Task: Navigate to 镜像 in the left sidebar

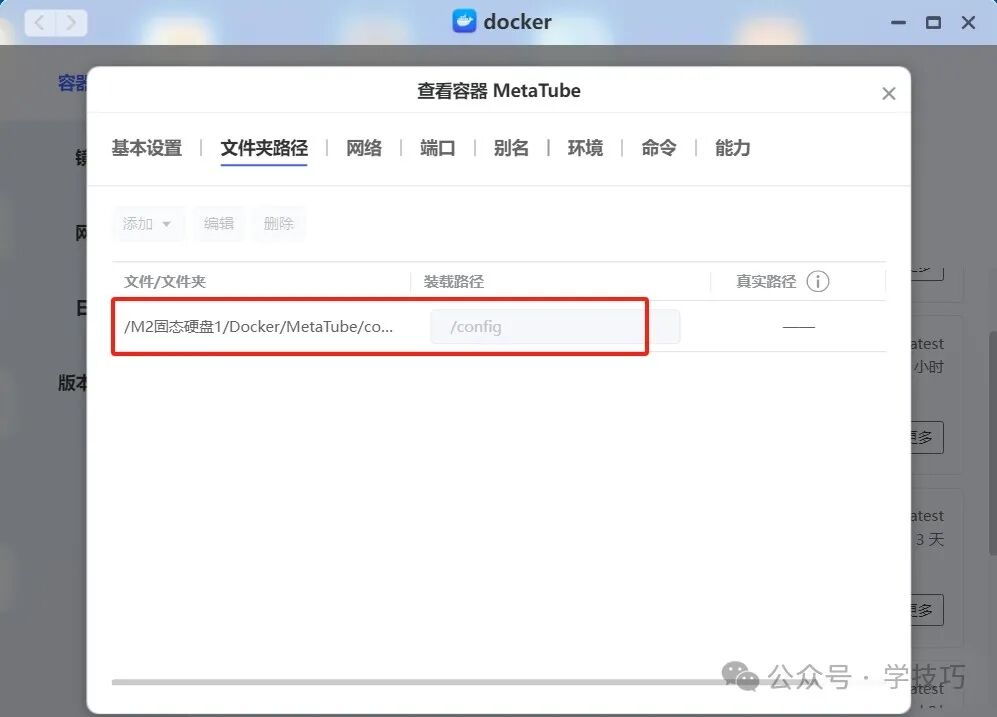Action: tap(80, 157)
